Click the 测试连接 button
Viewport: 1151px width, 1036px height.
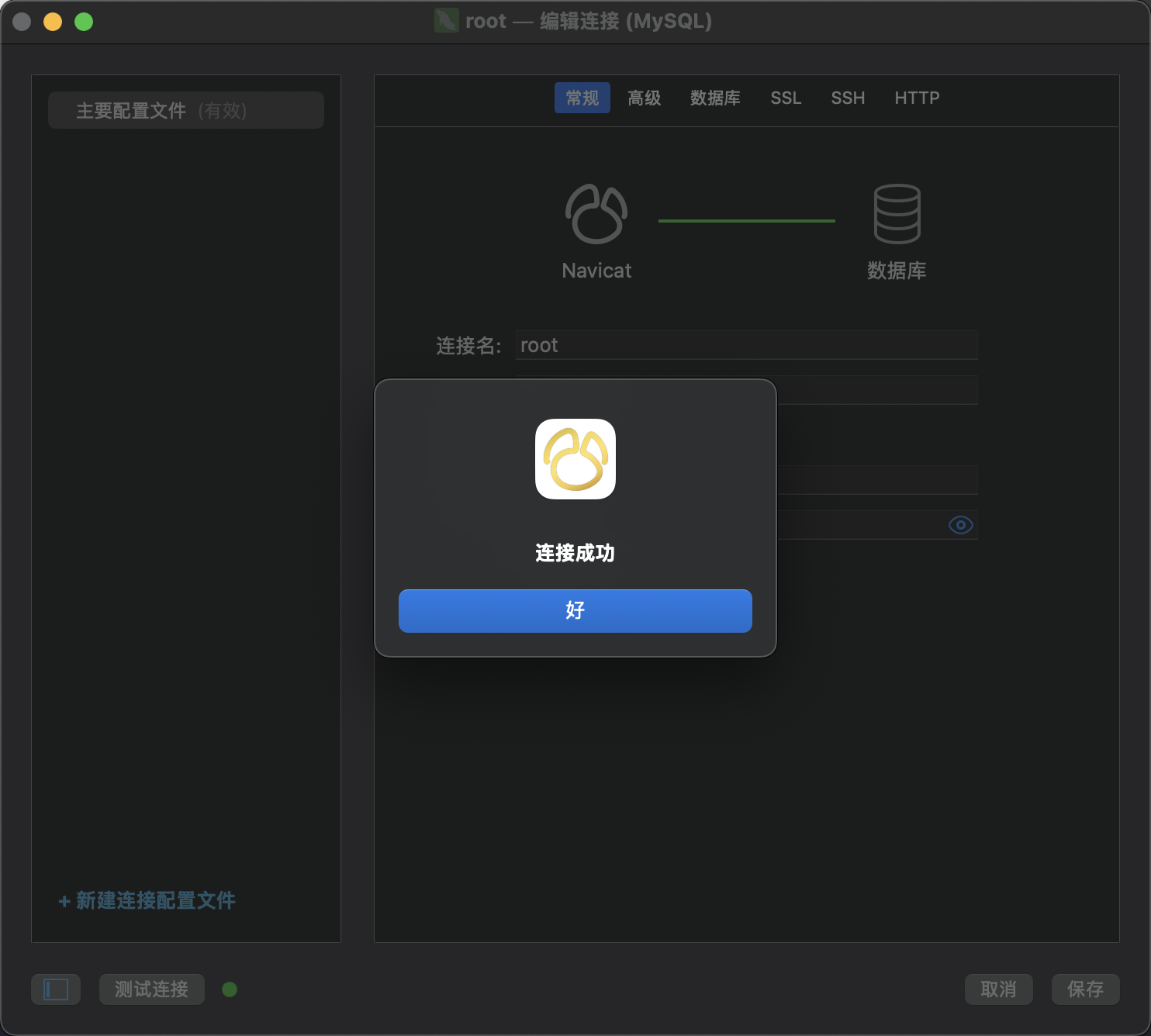151,989
